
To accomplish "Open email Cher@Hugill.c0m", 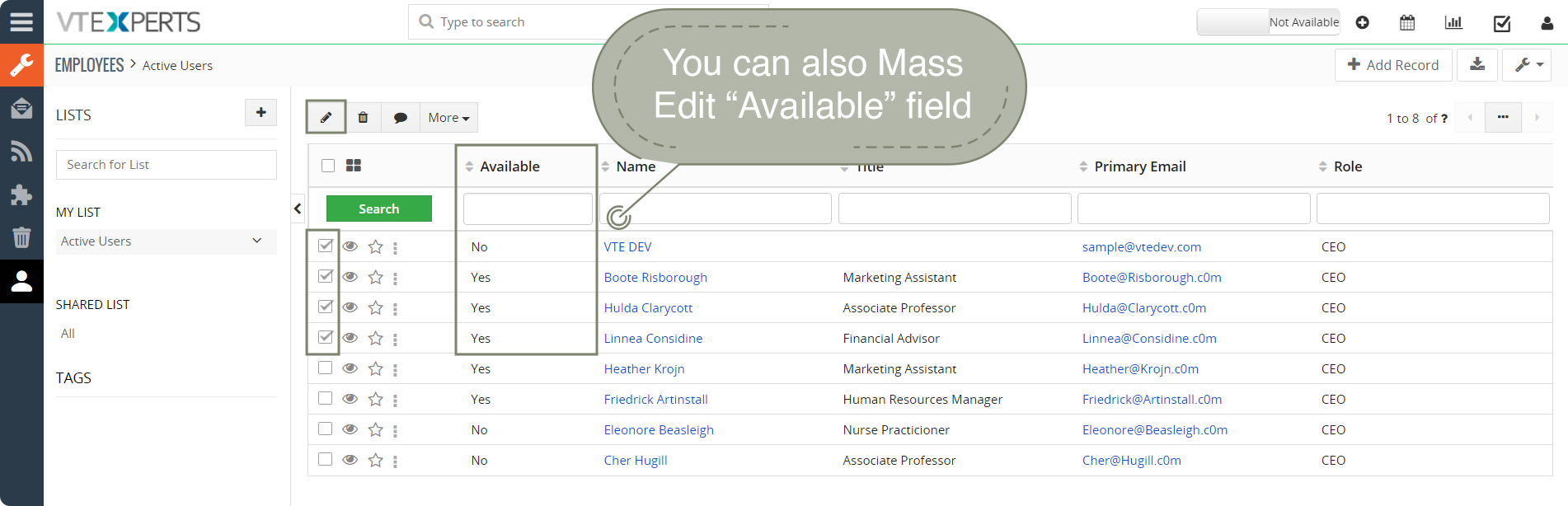I will coord(1131,461).
